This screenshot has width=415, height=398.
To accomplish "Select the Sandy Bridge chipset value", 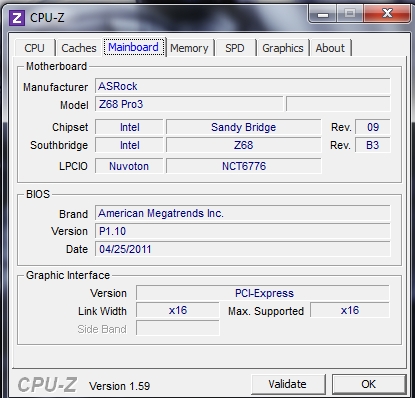I will click(x=244, y=127).
